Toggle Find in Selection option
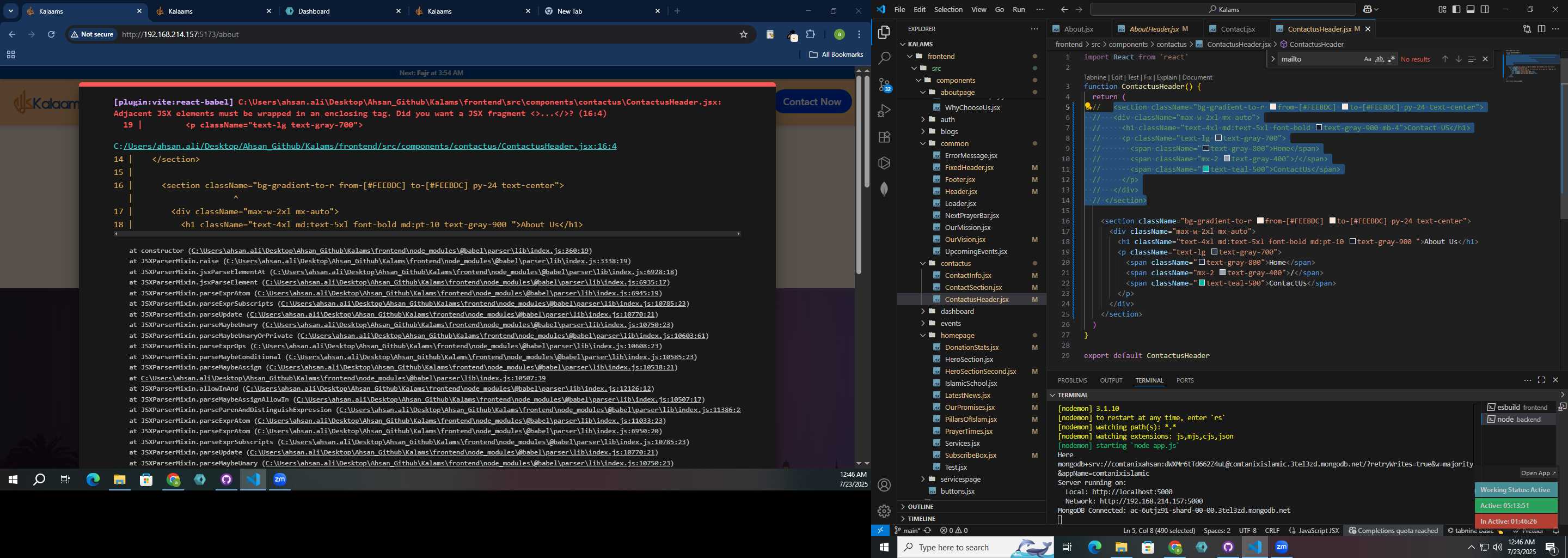Image resolution: width=1568 pixels, height=558 pixels. point(1472,59)
